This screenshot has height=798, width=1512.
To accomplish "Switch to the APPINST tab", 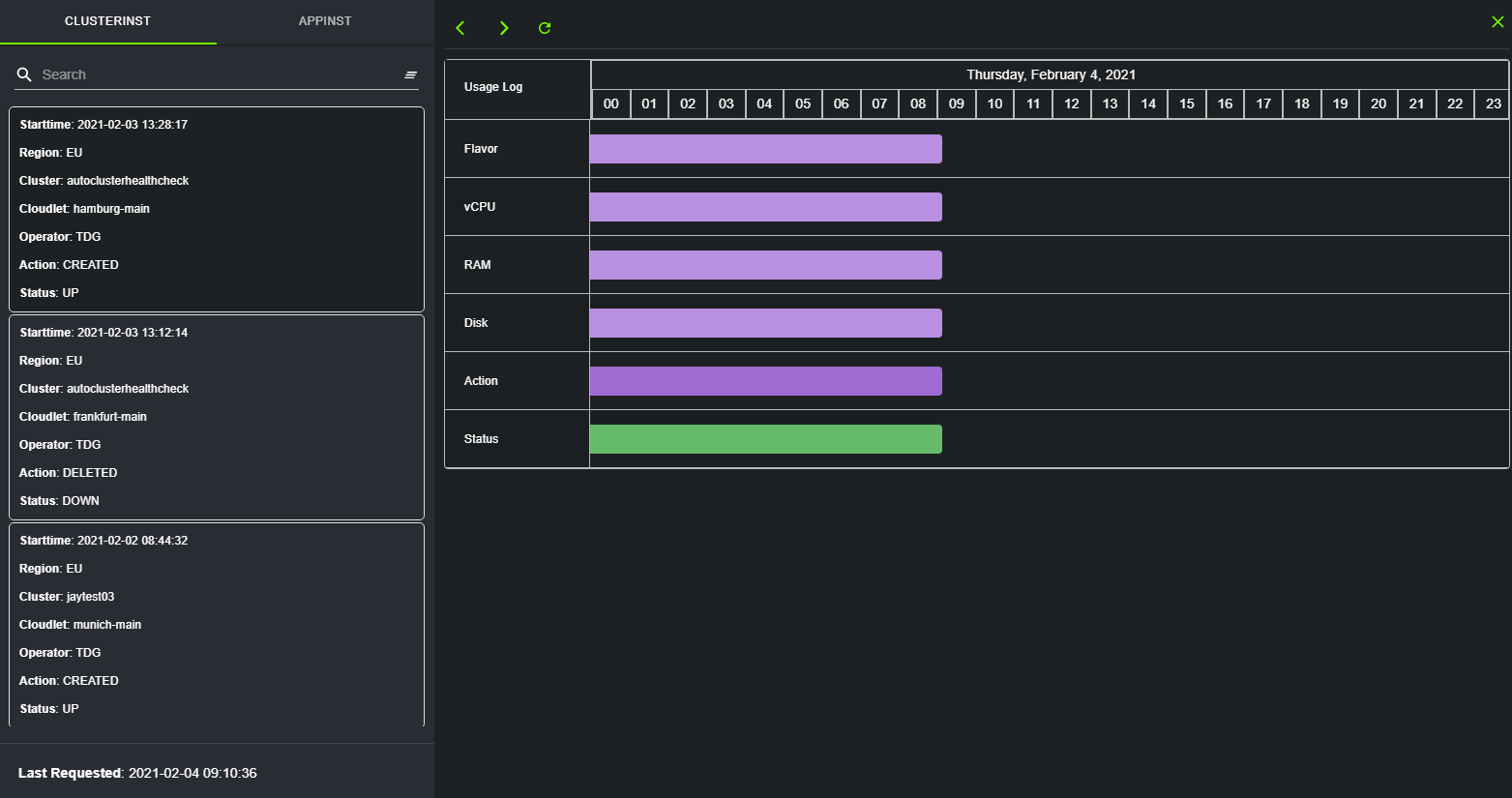I will click(325, 21).
